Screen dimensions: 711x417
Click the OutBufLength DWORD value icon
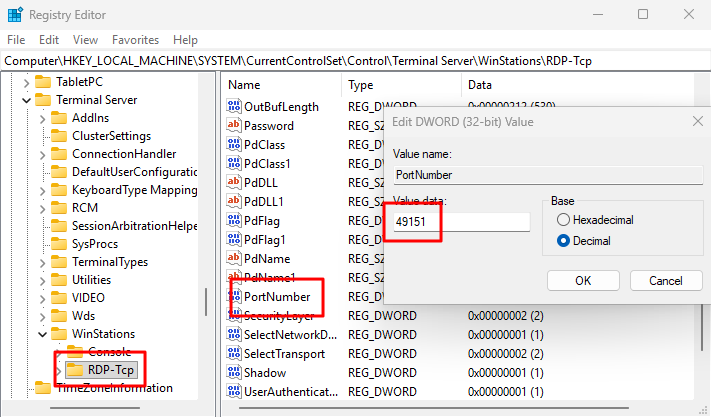[234, 107]
